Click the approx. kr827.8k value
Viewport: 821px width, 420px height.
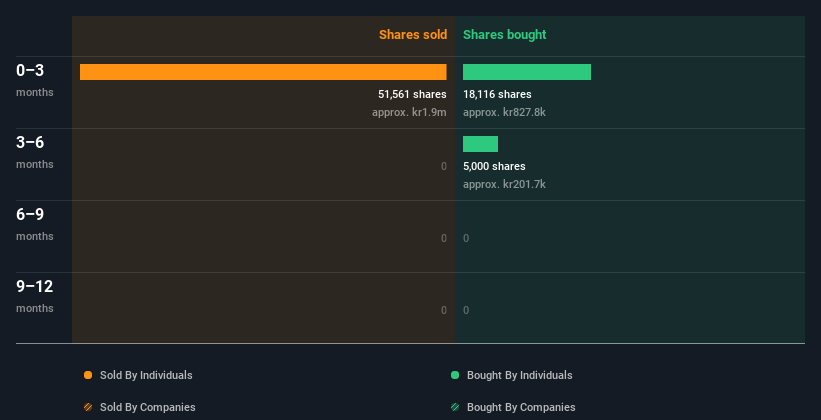click(x=504, y=112)
